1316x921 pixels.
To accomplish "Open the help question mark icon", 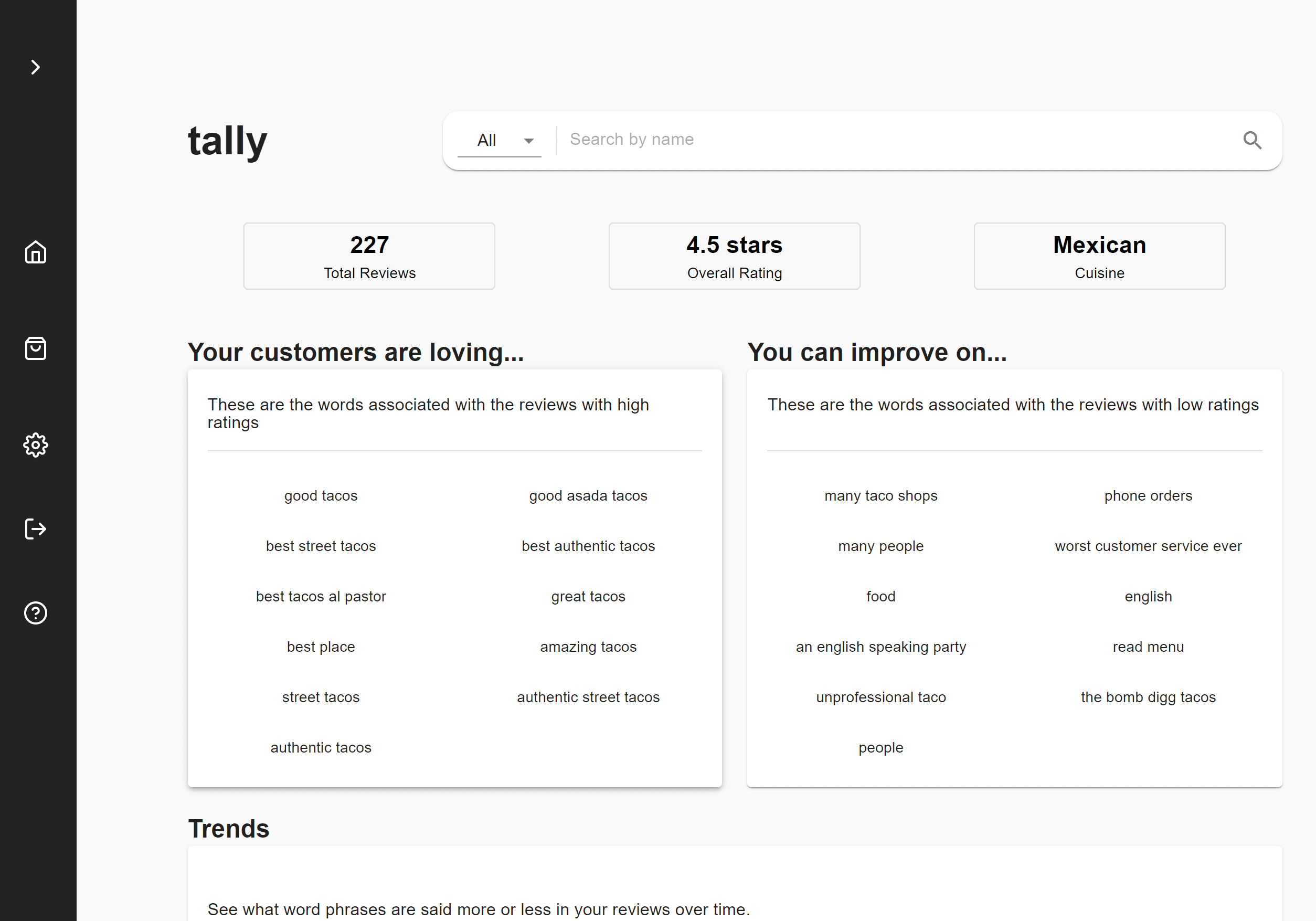I will [x=36, y=612].
